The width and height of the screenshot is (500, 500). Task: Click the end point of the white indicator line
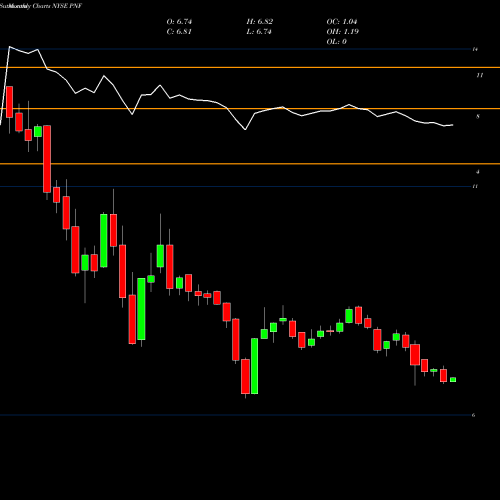(x=453, y=125)
